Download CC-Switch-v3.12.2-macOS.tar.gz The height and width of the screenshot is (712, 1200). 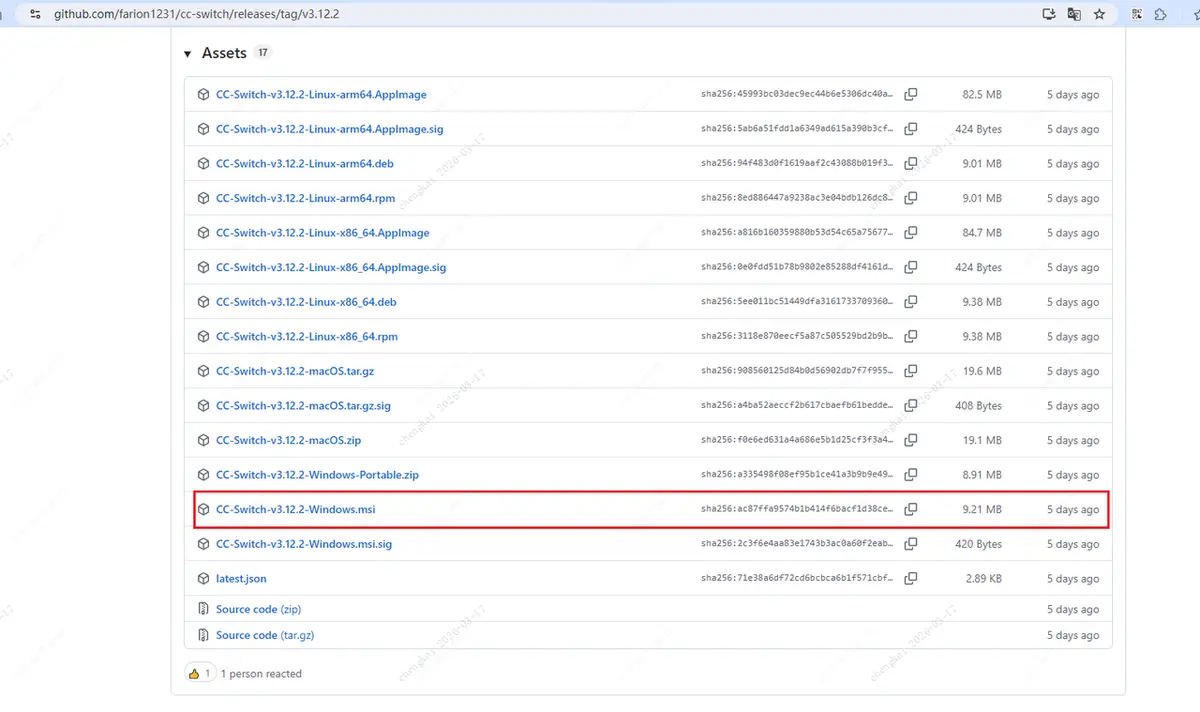click(x=295, y=371)
